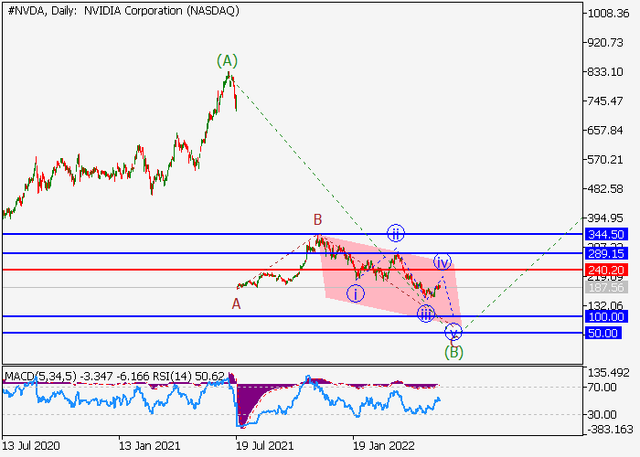The height and width of the screenshot is (457, 640).
Task: Click the RSI(14) 50.62 indicator label
Action: (189, 376)
